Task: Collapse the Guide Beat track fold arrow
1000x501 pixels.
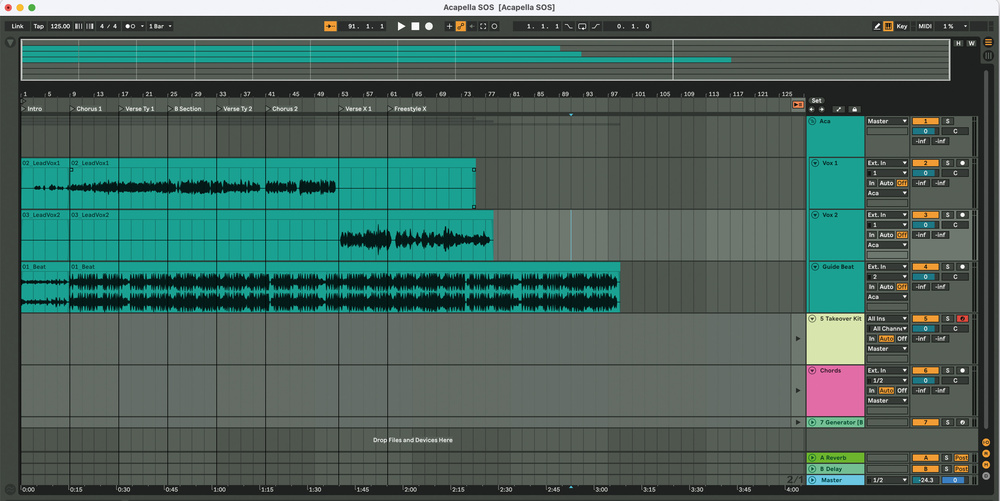Action: (815, 266)
